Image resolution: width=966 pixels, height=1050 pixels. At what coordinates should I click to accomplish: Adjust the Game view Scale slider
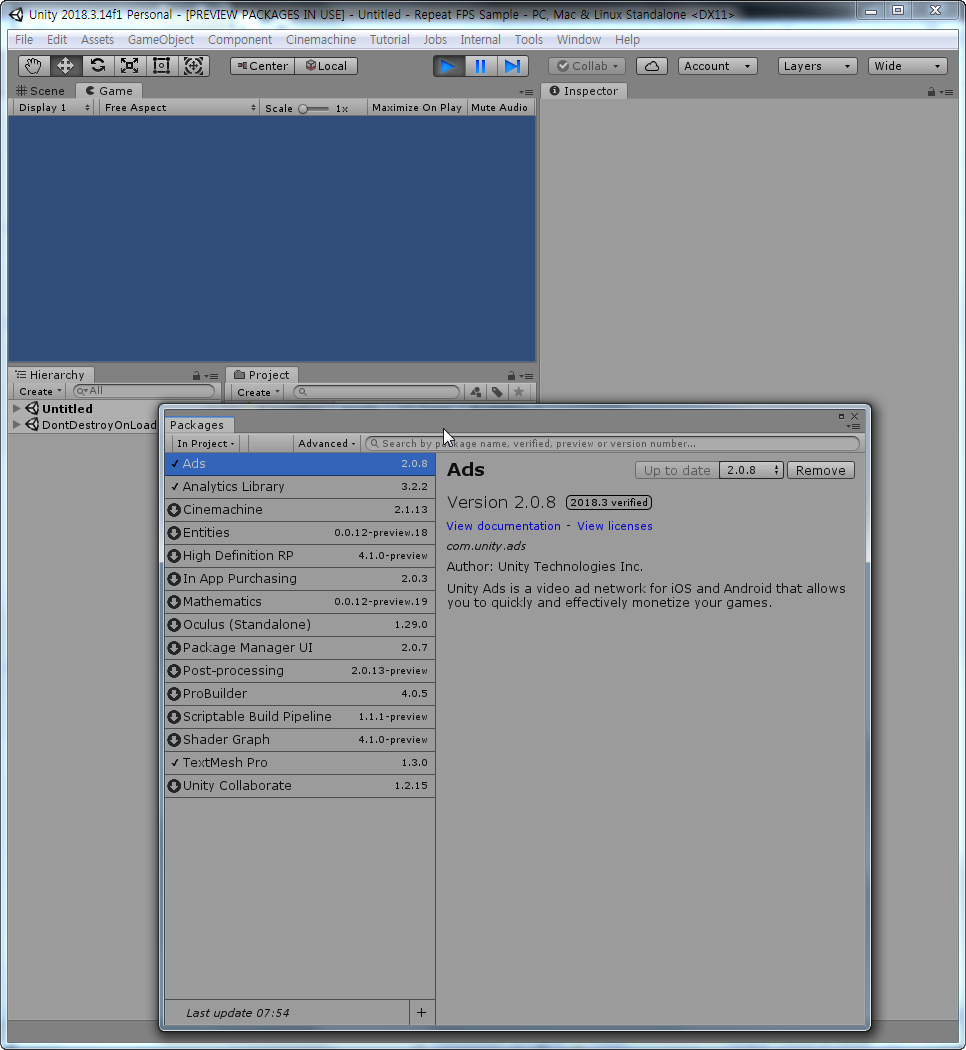(313, 108)
